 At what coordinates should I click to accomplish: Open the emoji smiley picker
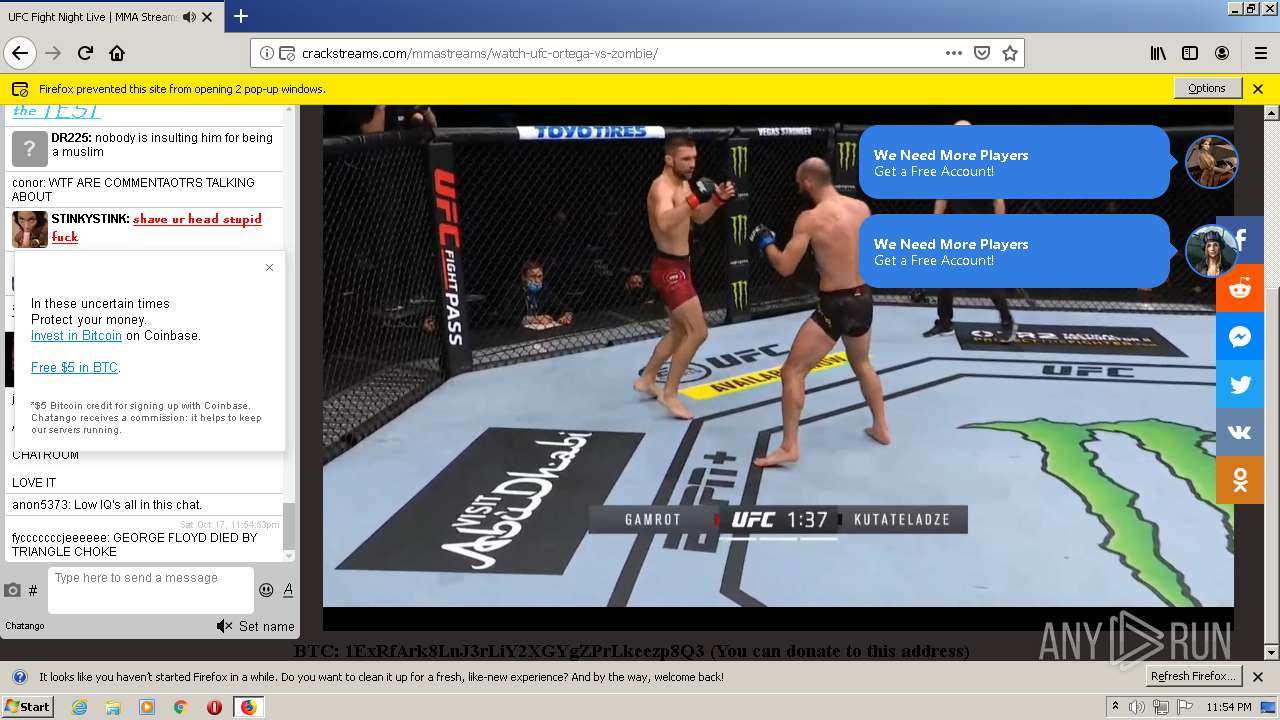266,590
